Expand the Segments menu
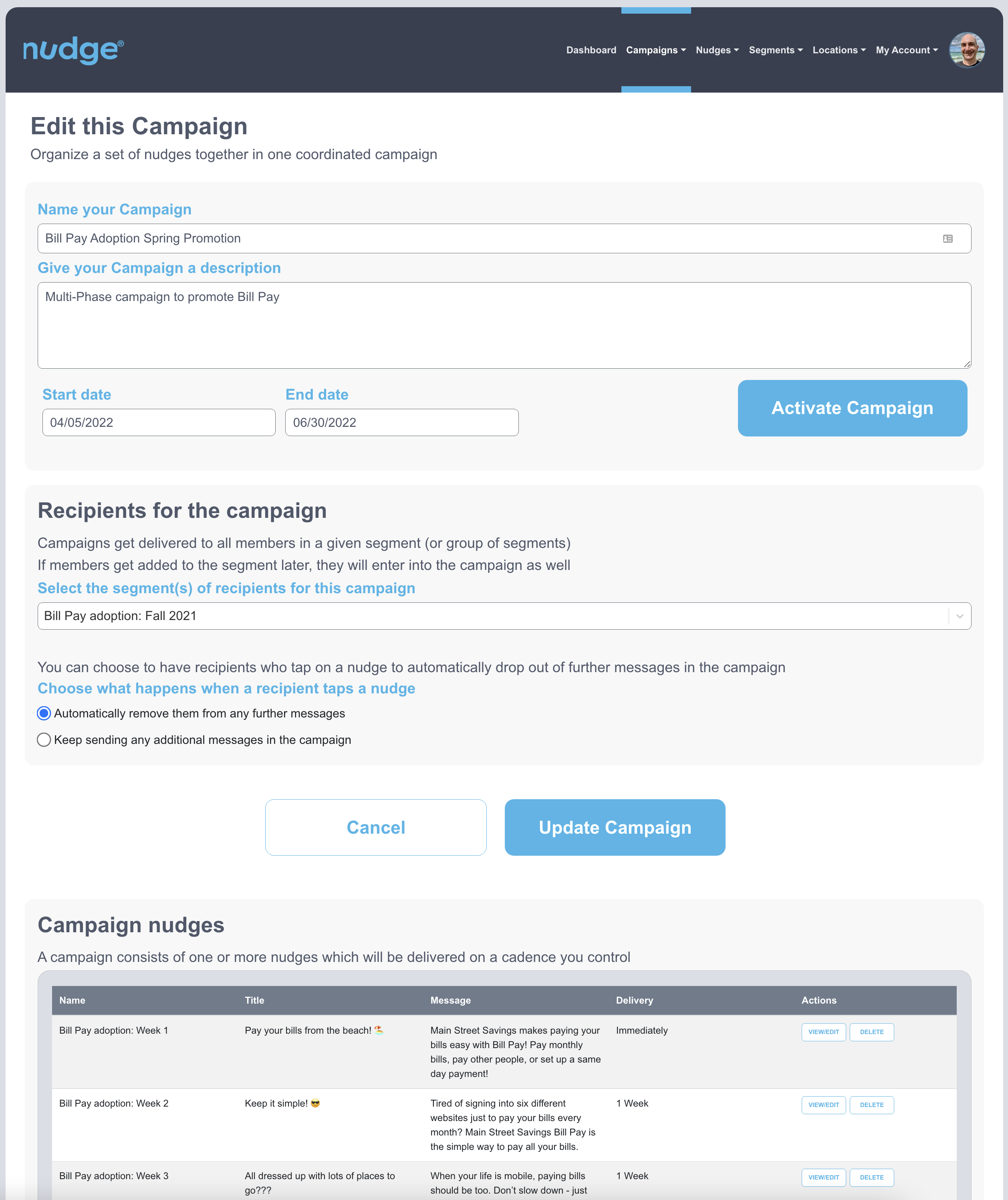This screenshot has height=1200, width=1008. click(775, 51)
